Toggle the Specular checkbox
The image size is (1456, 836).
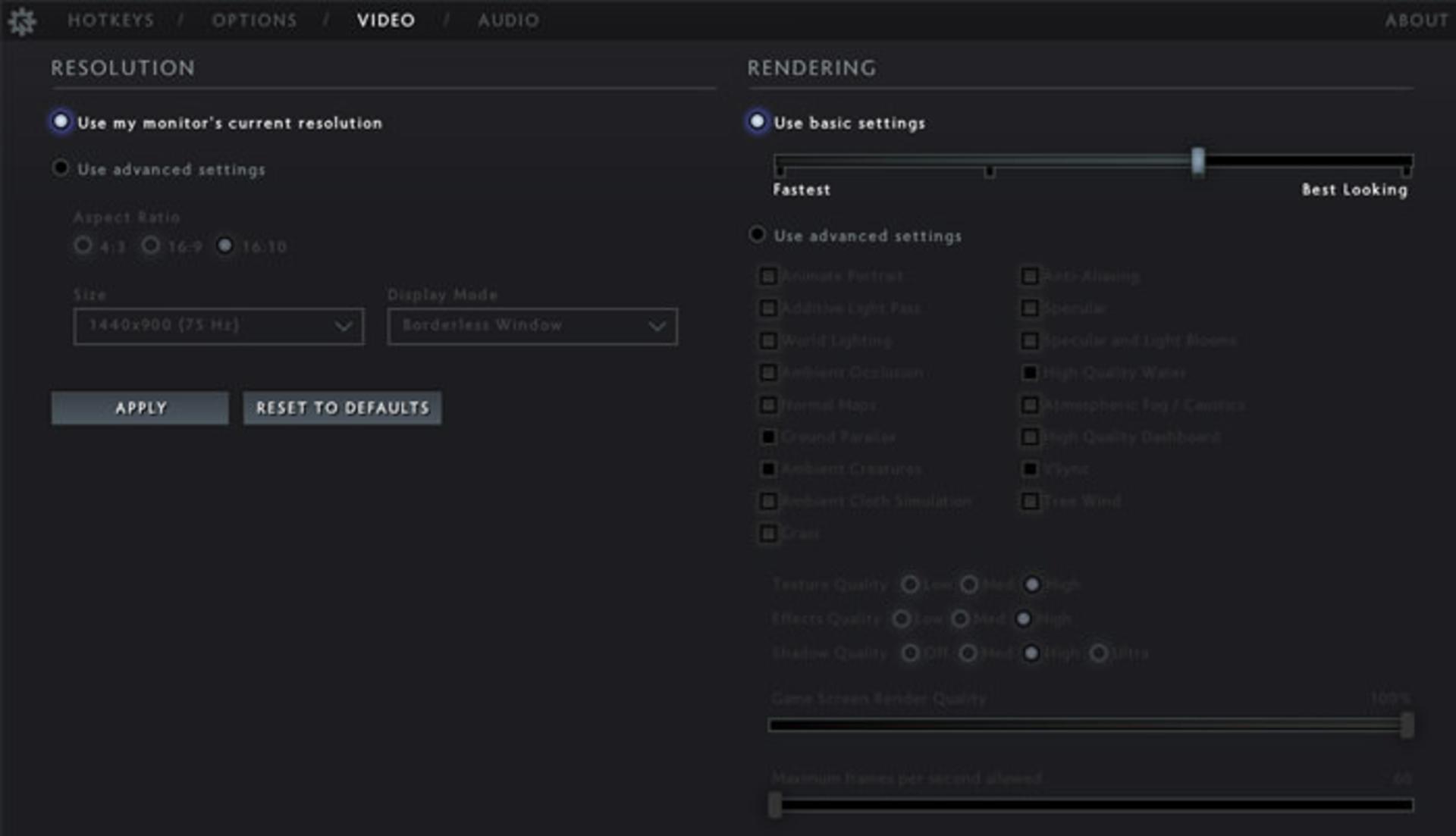(1030, 308)
